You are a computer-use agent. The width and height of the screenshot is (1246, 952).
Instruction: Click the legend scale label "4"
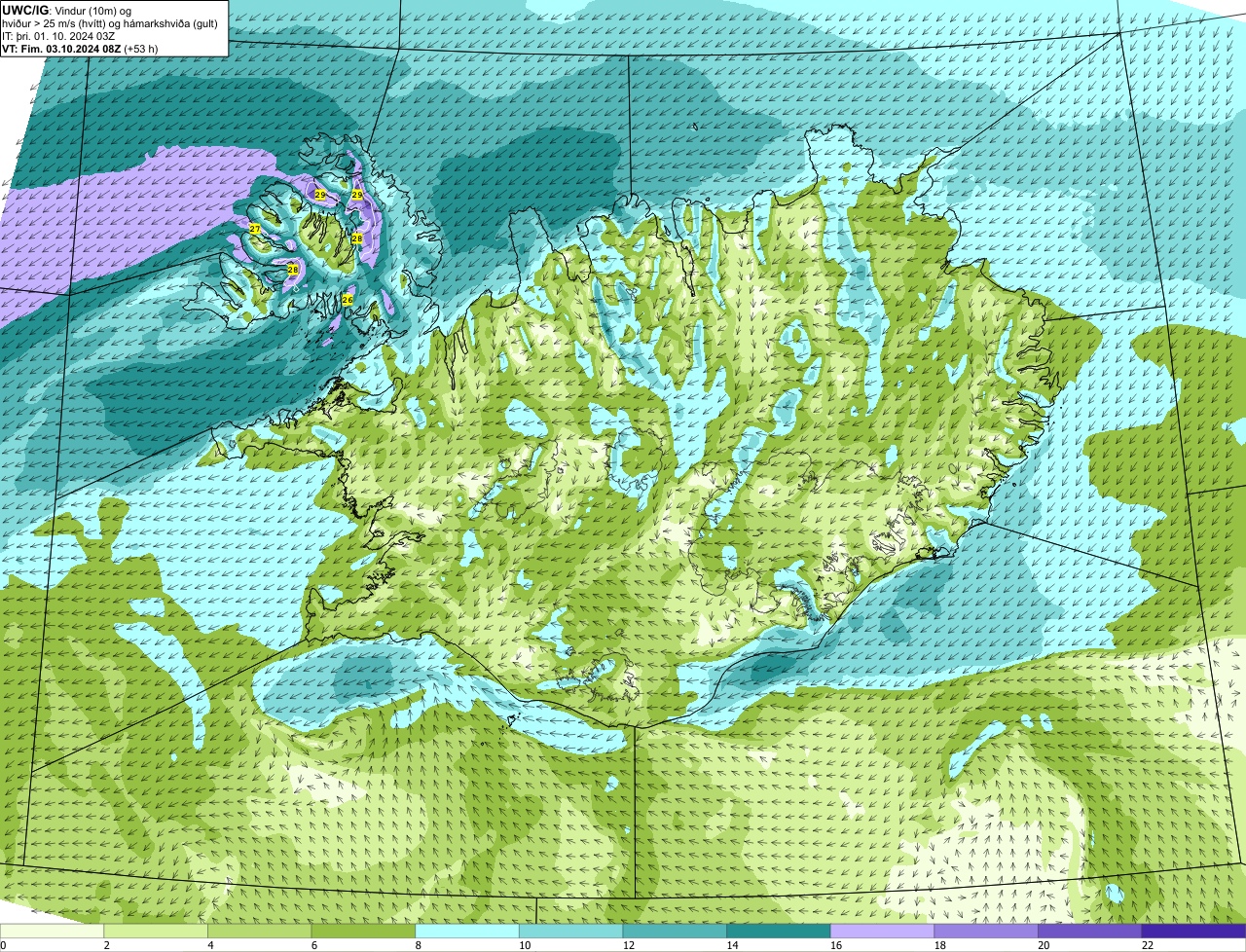[x=210, y=945]
